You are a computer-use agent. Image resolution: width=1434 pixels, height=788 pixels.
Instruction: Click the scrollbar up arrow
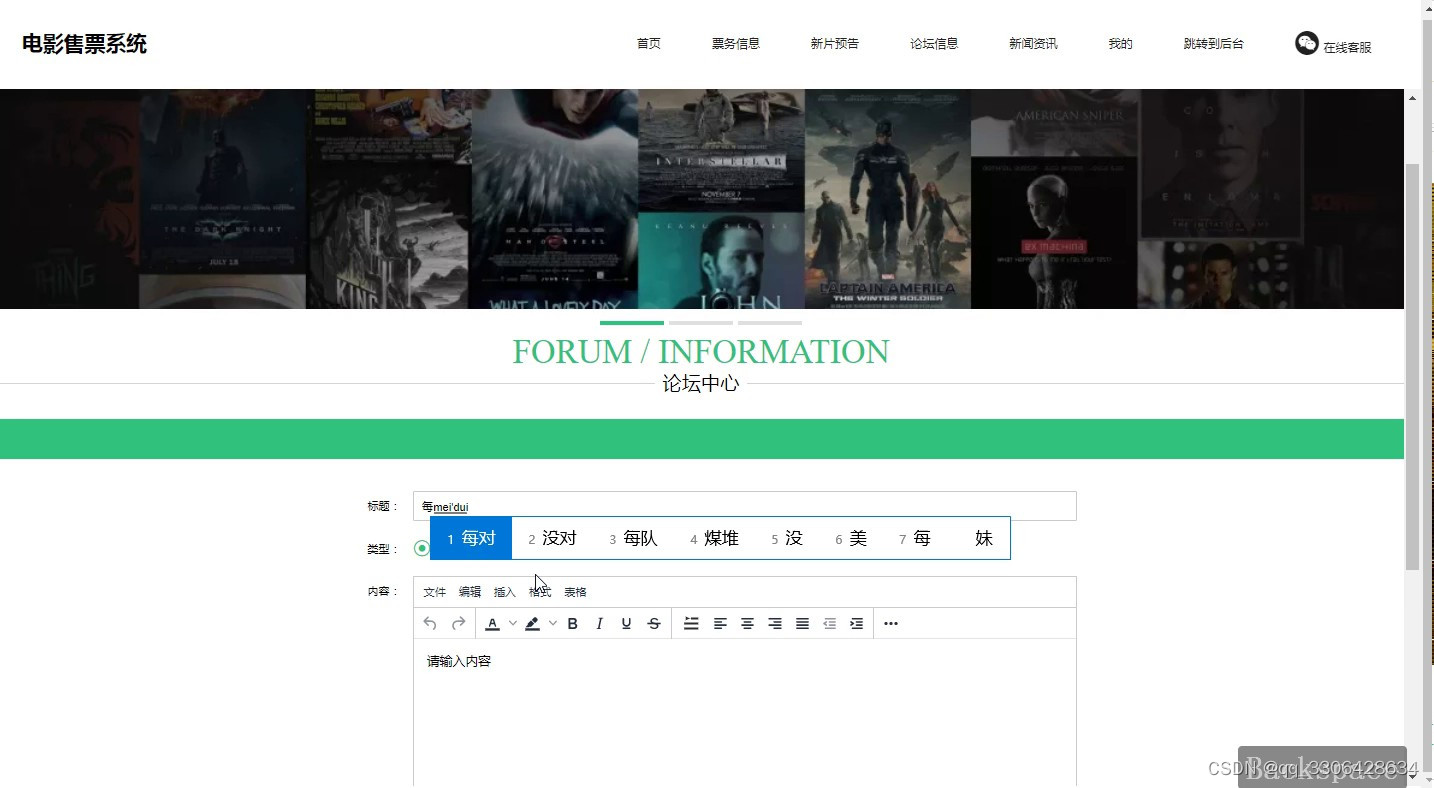click(1412, 97)
